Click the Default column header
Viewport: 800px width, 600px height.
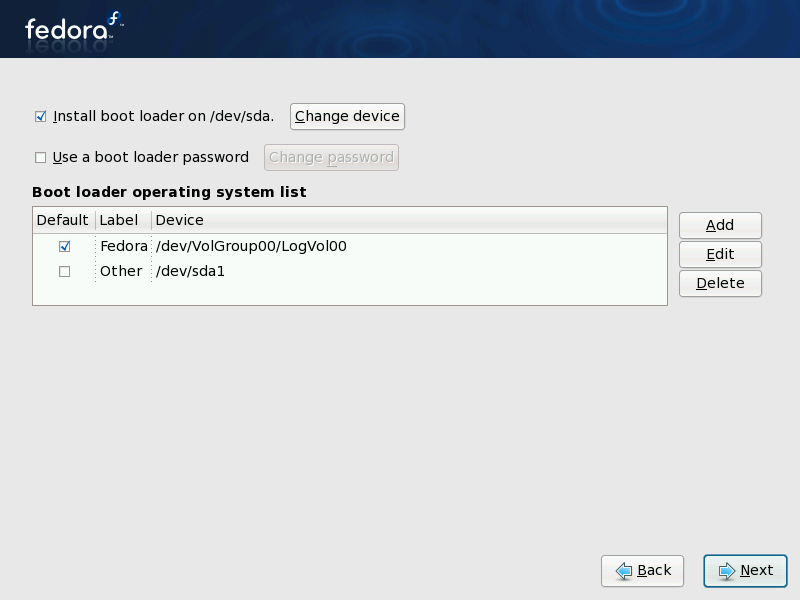[64, 220]
